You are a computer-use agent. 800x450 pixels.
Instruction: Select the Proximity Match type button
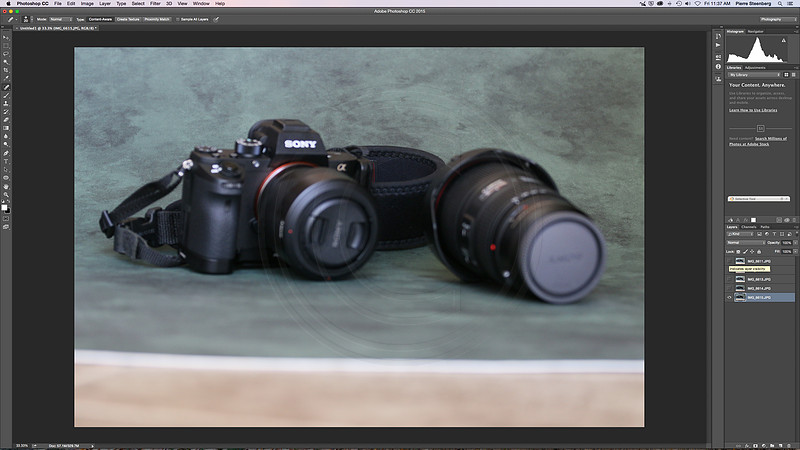click(157, 19)
